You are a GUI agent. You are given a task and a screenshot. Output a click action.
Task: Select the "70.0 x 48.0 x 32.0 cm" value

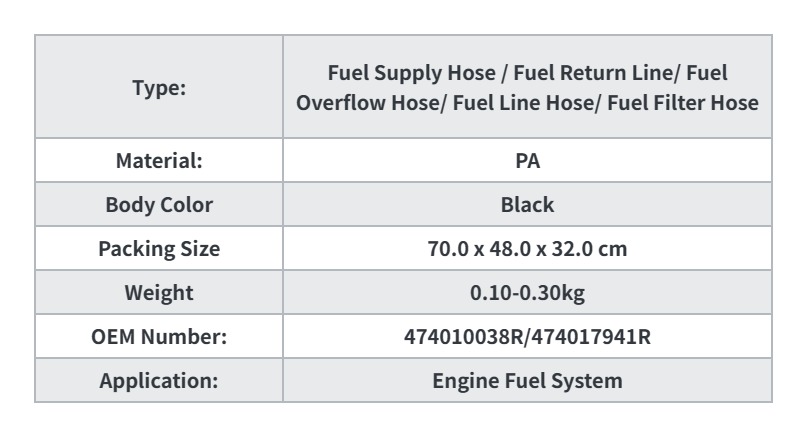pyautogui.click(x=527, y=249)
